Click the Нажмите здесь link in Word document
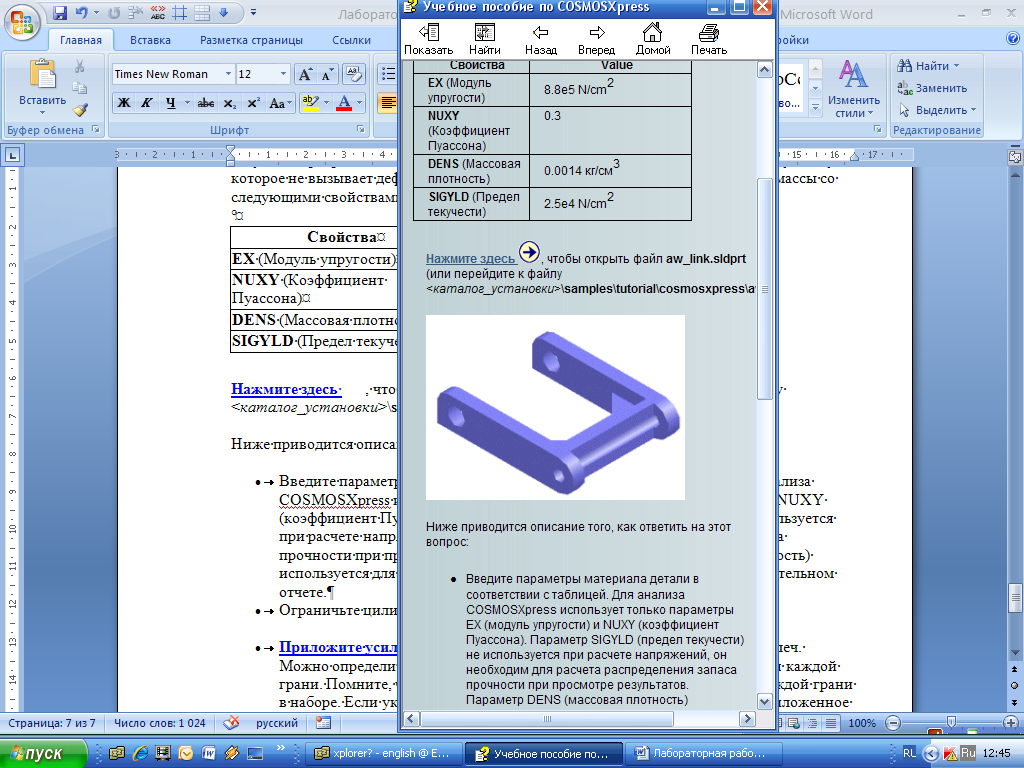1024x768 pixels. (286, 389)
